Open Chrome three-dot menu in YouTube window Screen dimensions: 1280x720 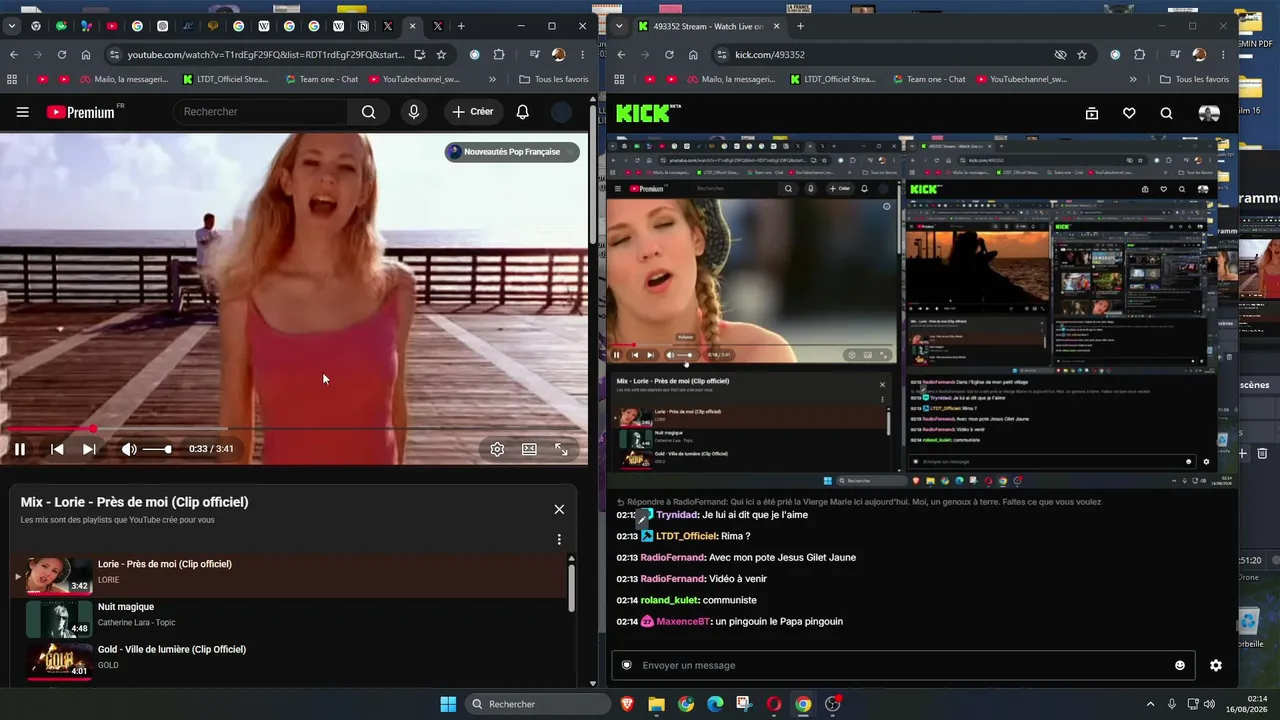pos(583,54)
